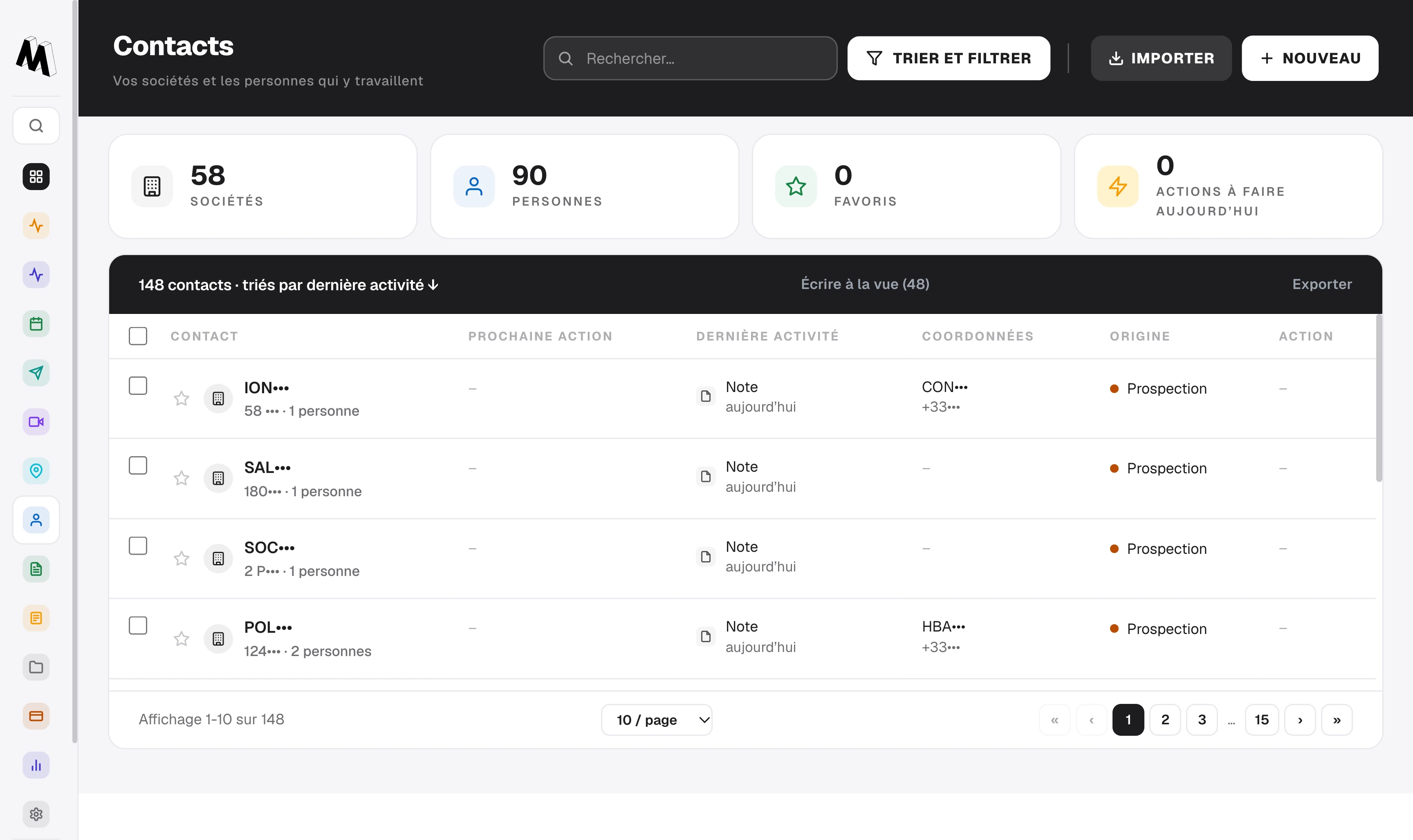Star the SAL contact as favorite
This screenshot has width=1413, height=840.
tap(181, 478)
